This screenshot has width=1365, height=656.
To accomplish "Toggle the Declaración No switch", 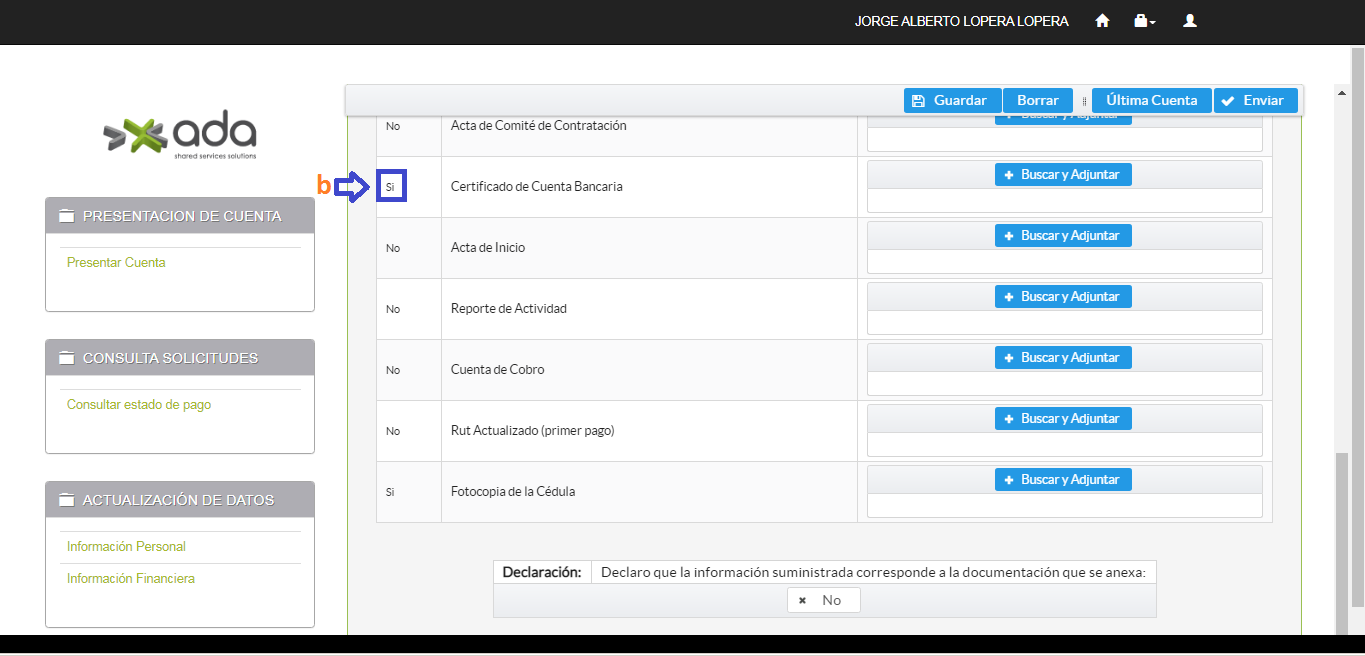I will point(823,600).
